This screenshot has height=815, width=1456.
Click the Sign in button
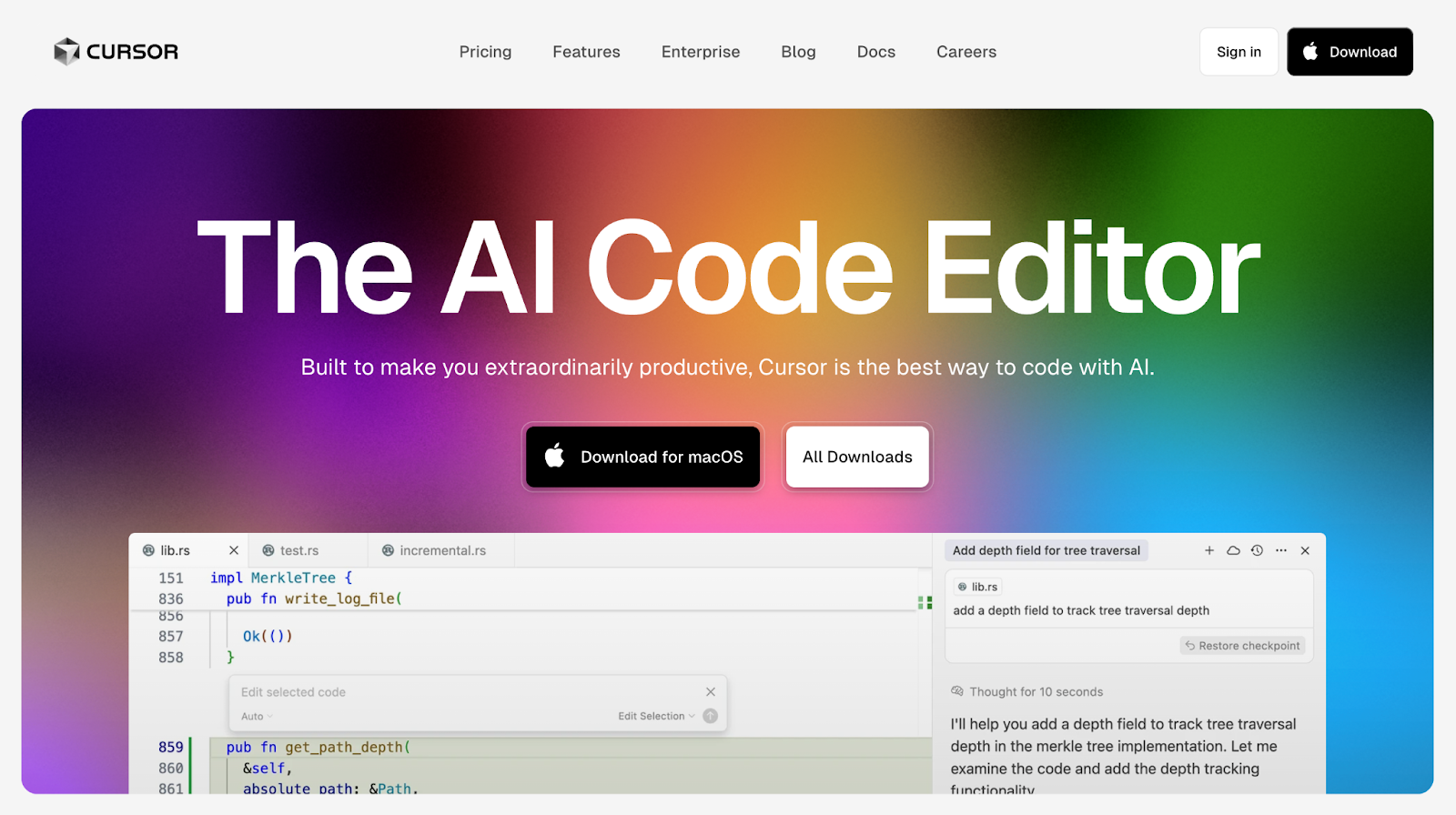(1239, 52)
